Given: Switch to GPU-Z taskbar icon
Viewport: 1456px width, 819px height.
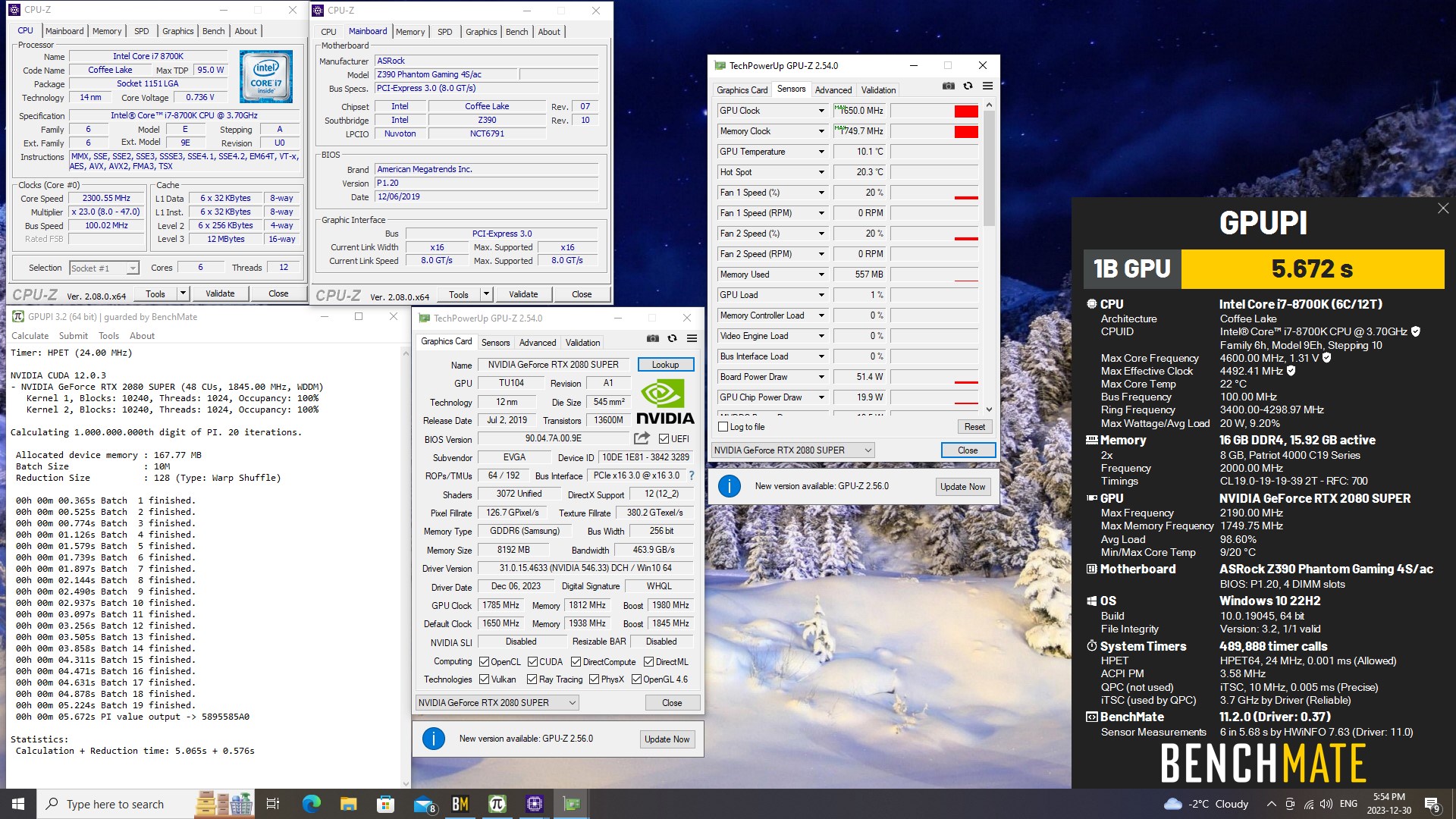Looking at the screenshot, I should pyautogui.click(x=572, y=804).
